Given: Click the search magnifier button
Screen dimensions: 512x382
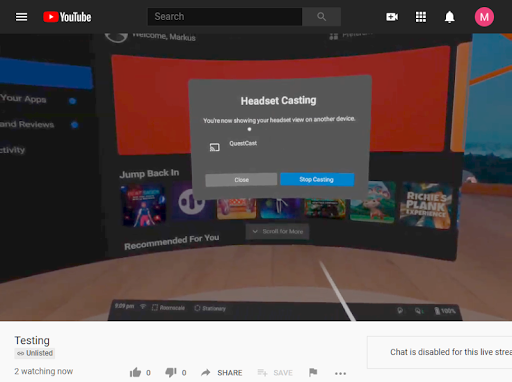Looking at the screenshot, I should click(x=321, y=17).
